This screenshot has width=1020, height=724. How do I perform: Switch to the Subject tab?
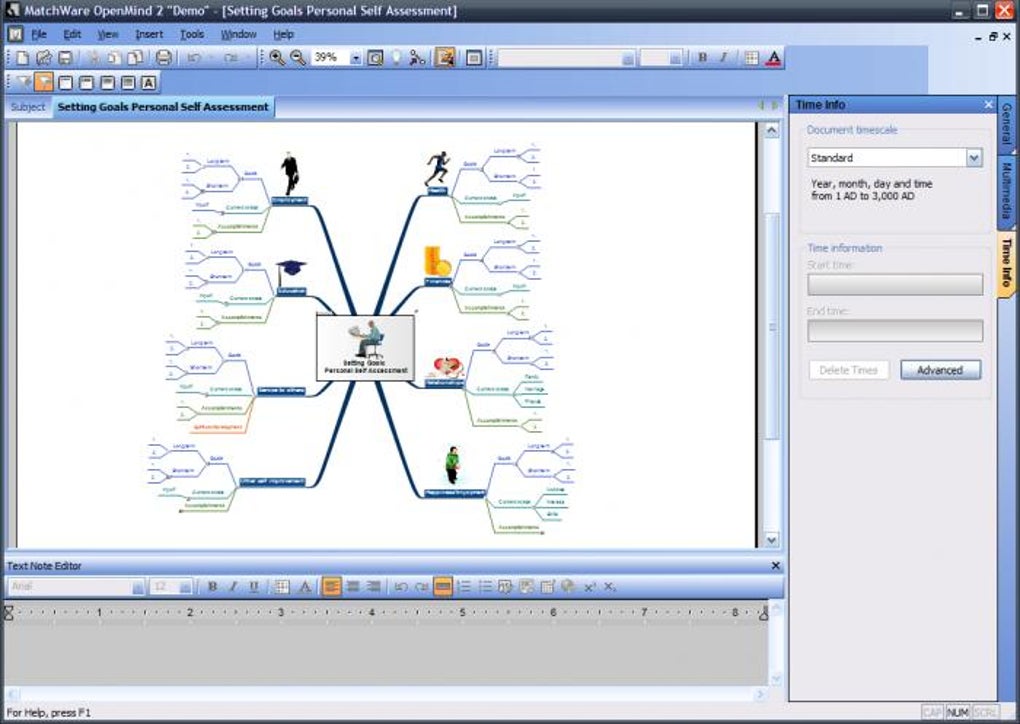click(x=27, y=107)
